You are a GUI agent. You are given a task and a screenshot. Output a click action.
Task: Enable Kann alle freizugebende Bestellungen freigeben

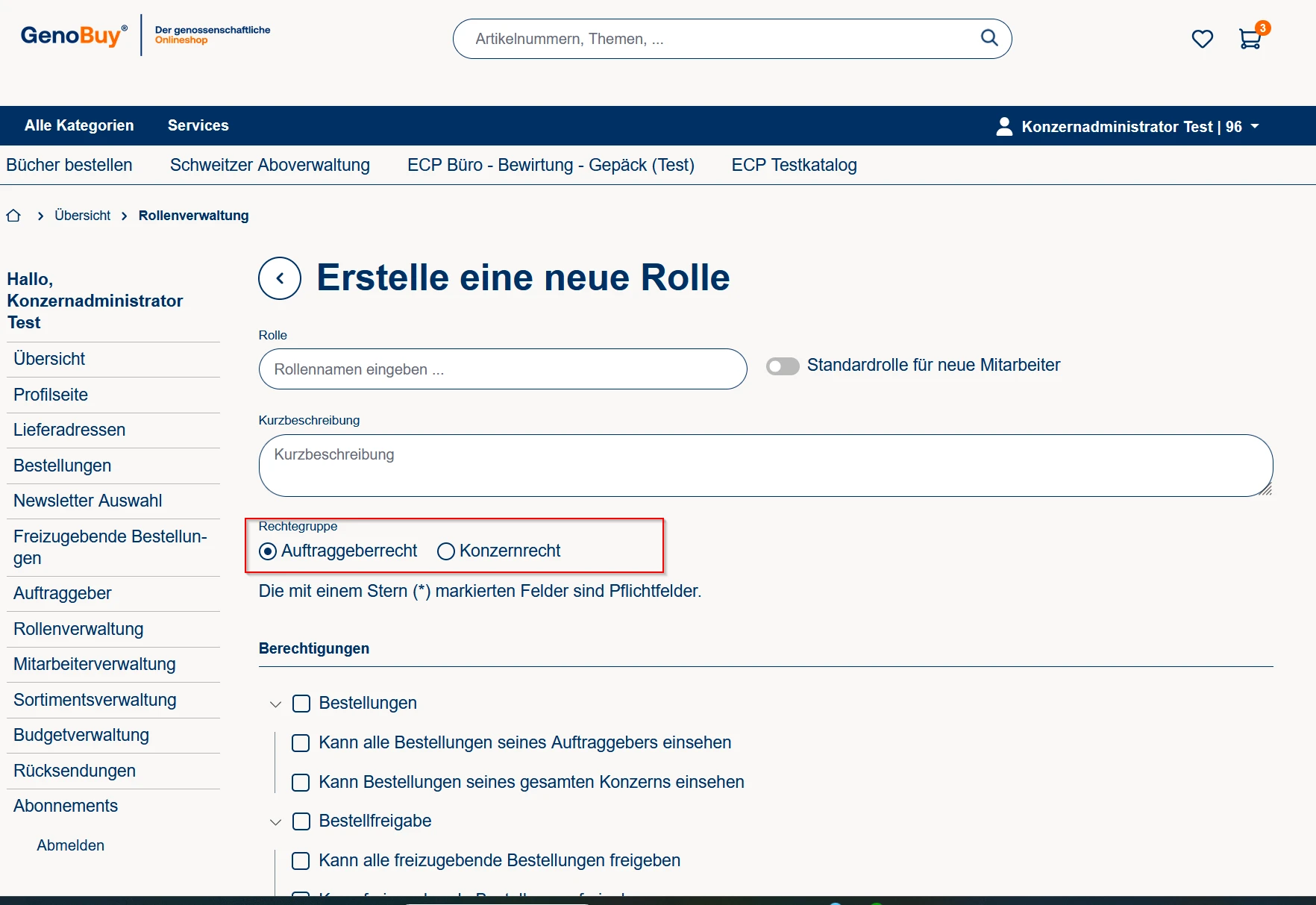301,861
